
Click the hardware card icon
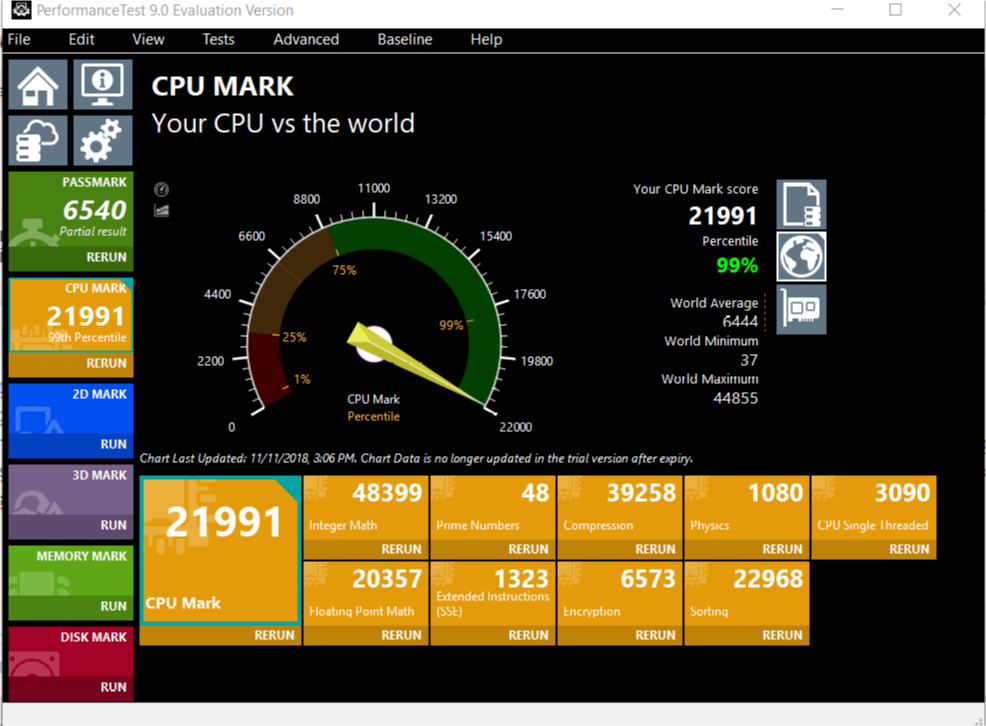click(801, 309)
